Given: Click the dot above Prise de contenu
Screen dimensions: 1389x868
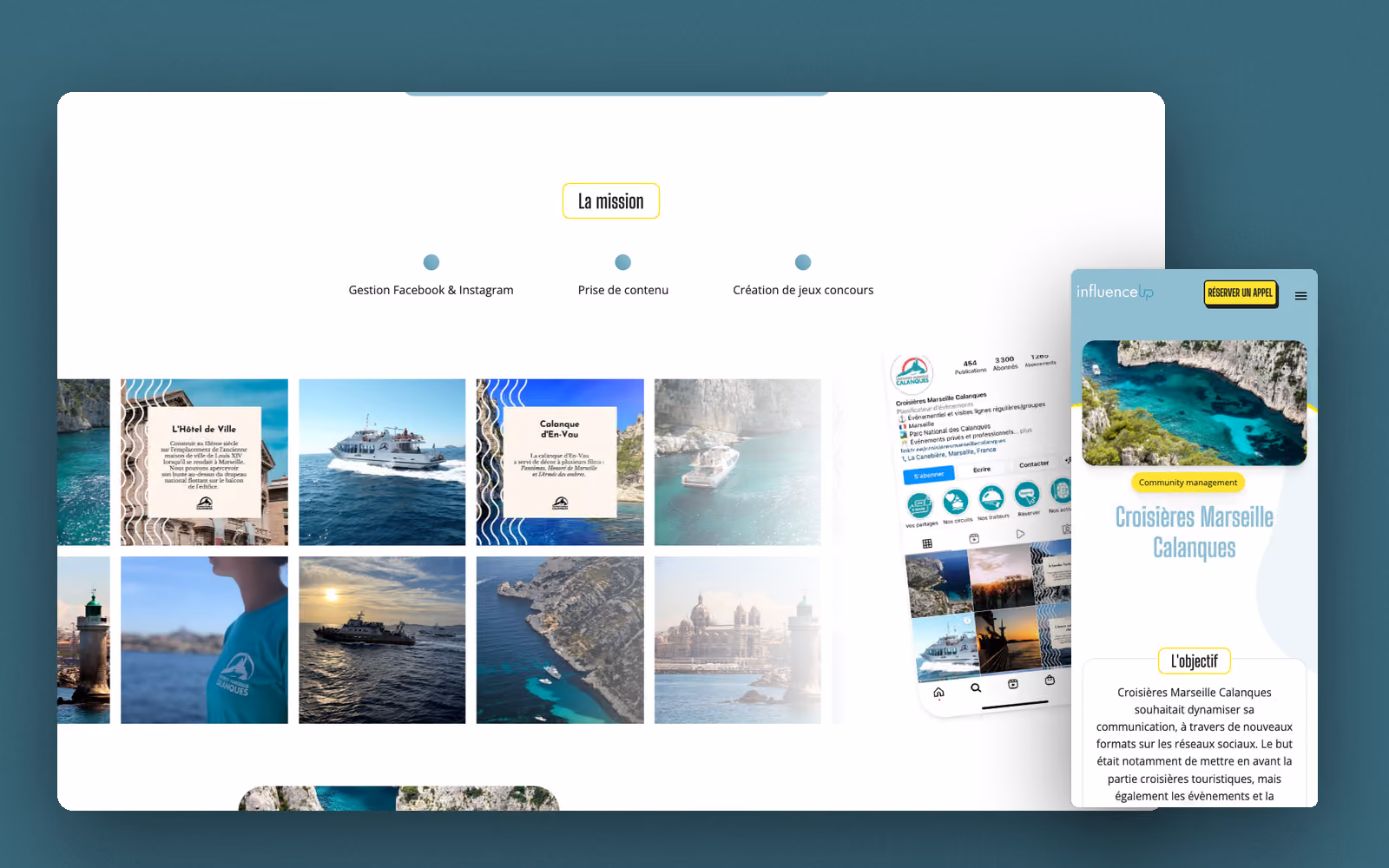Looking at the screenshot, I should (622, 262).
